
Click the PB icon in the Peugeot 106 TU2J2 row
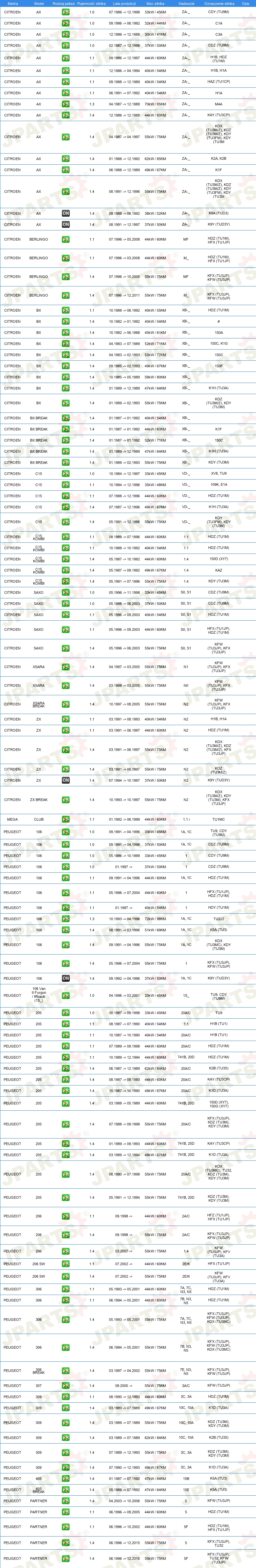tap(66, 919)
